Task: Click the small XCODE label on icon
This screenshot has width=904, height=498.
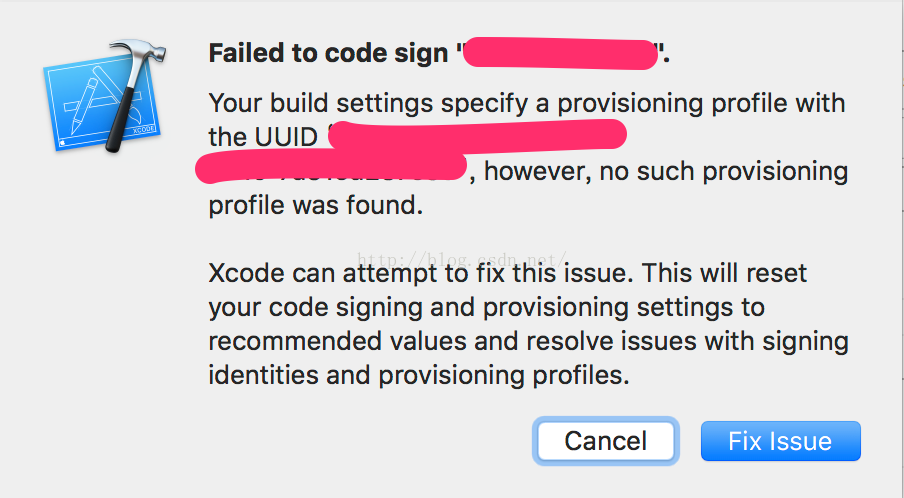Action: [x=144, y=130]
